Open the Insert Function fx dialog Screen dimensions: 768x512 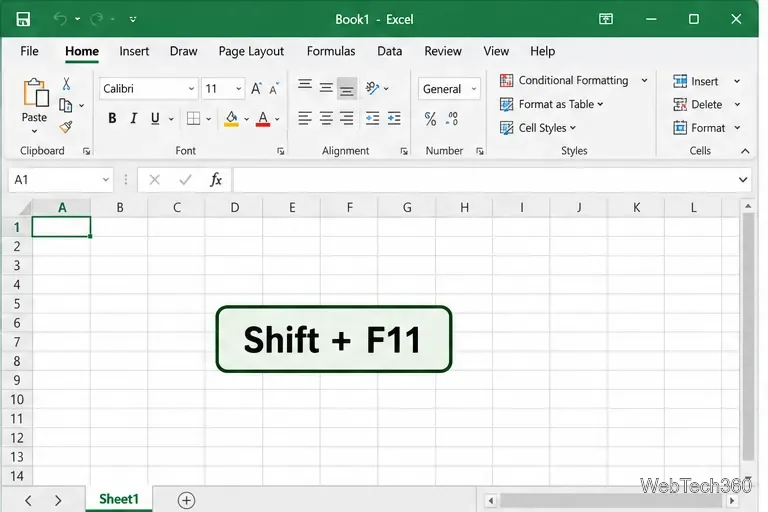[216, 180]
